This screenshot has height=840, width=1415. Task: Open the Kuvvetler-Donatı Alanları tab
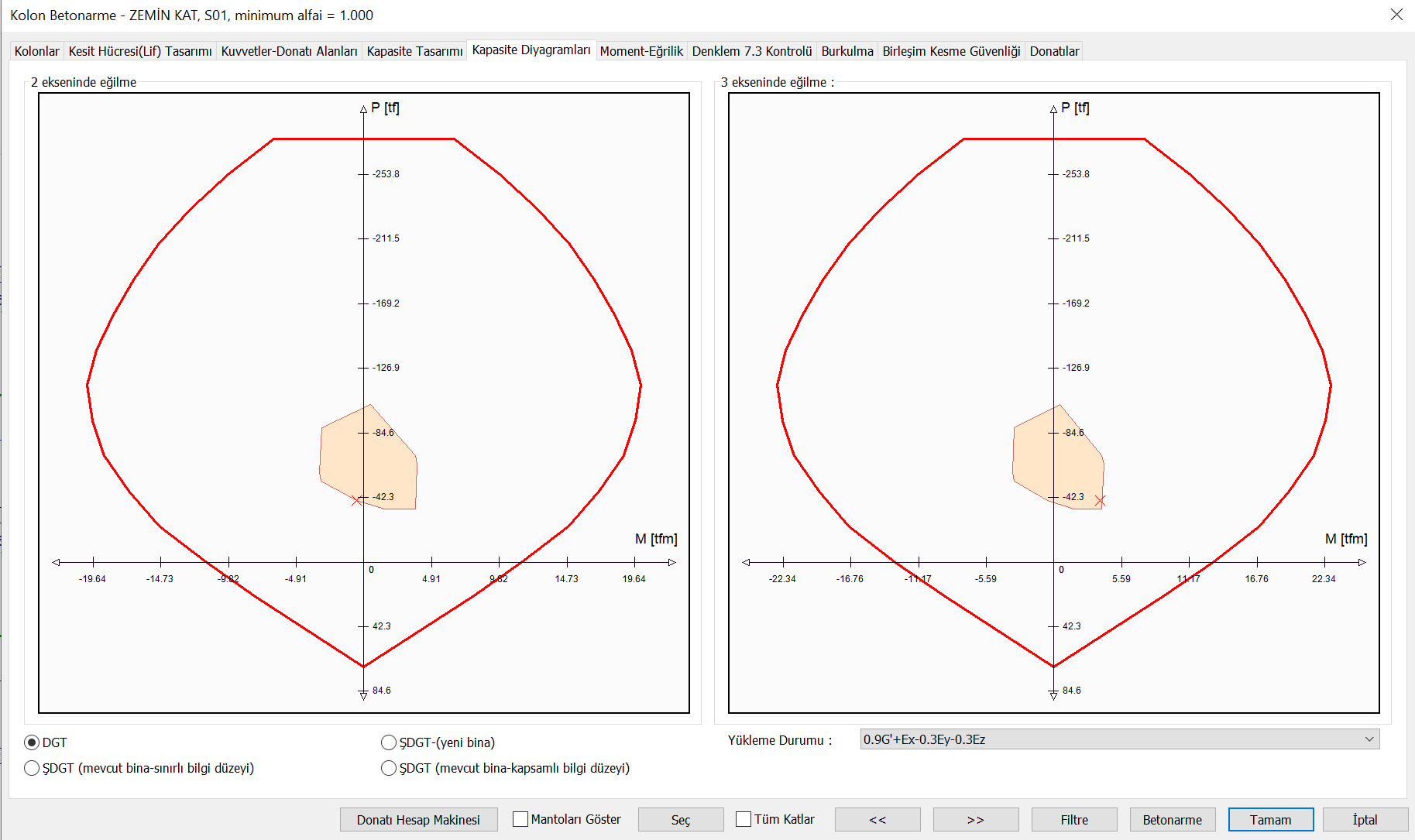[289, 50]
